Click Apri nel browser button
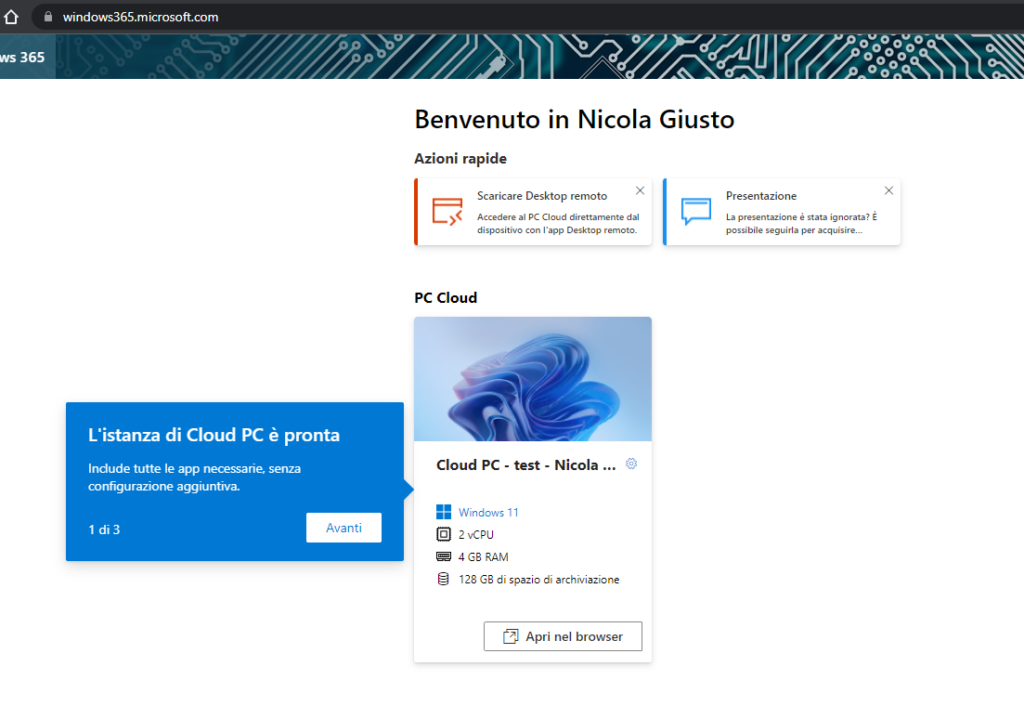This screenshot has height=706, width=1024. 563,636
